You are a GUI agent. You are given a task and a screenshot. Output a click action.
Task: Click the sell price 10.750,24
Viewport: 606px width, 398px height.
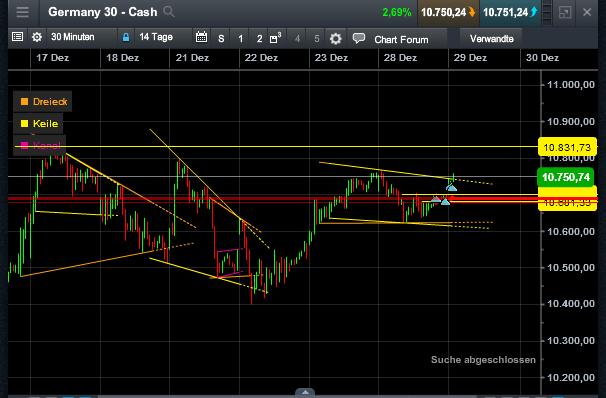448,12
